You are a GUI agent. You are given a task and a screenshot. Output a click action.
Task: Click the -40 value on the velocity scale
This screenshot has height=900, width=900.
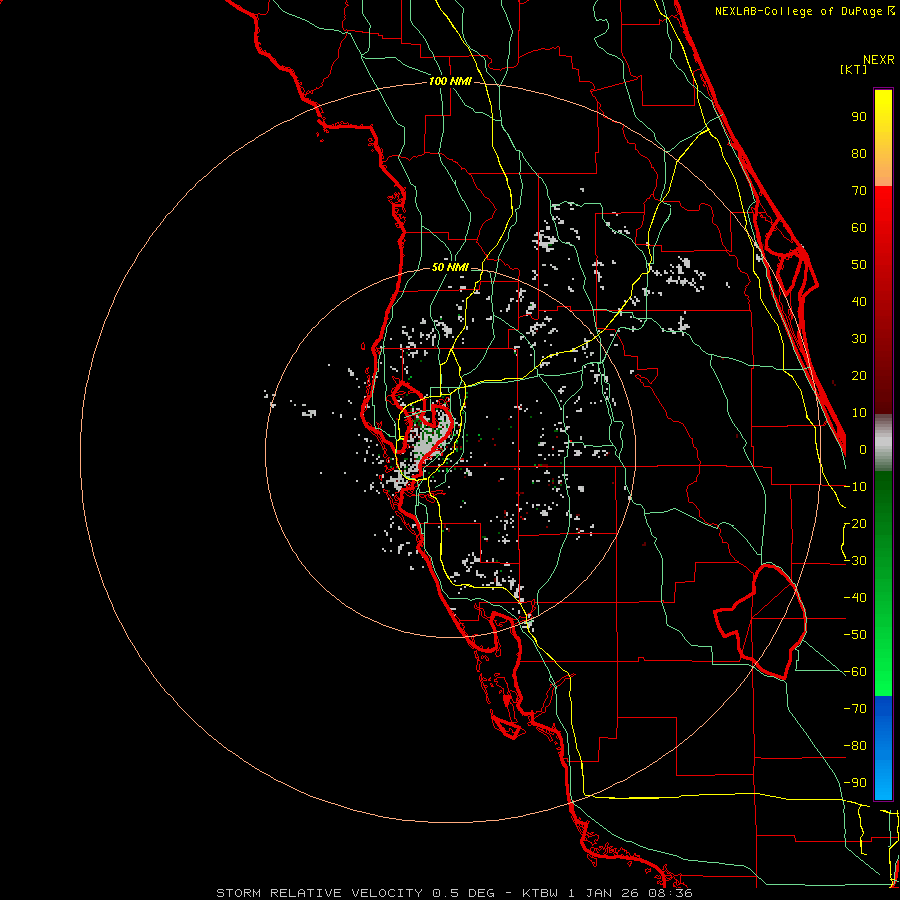click(x=856, y=598)
